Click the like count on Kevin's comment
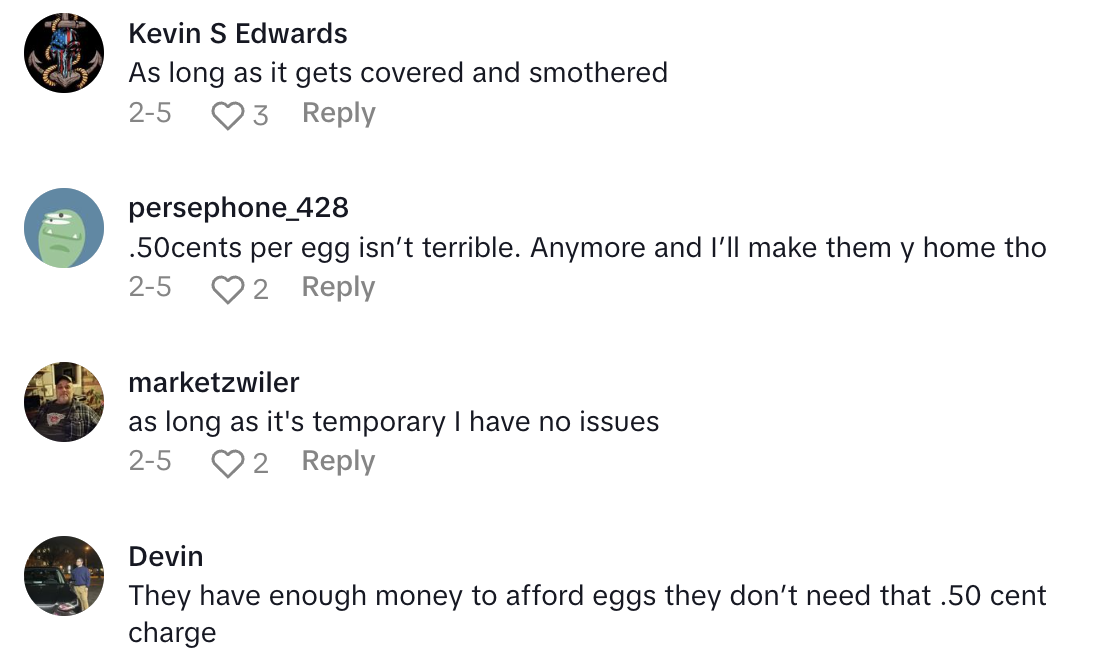1096x658 pixels. pyautogui.click(x=260, y=116)
